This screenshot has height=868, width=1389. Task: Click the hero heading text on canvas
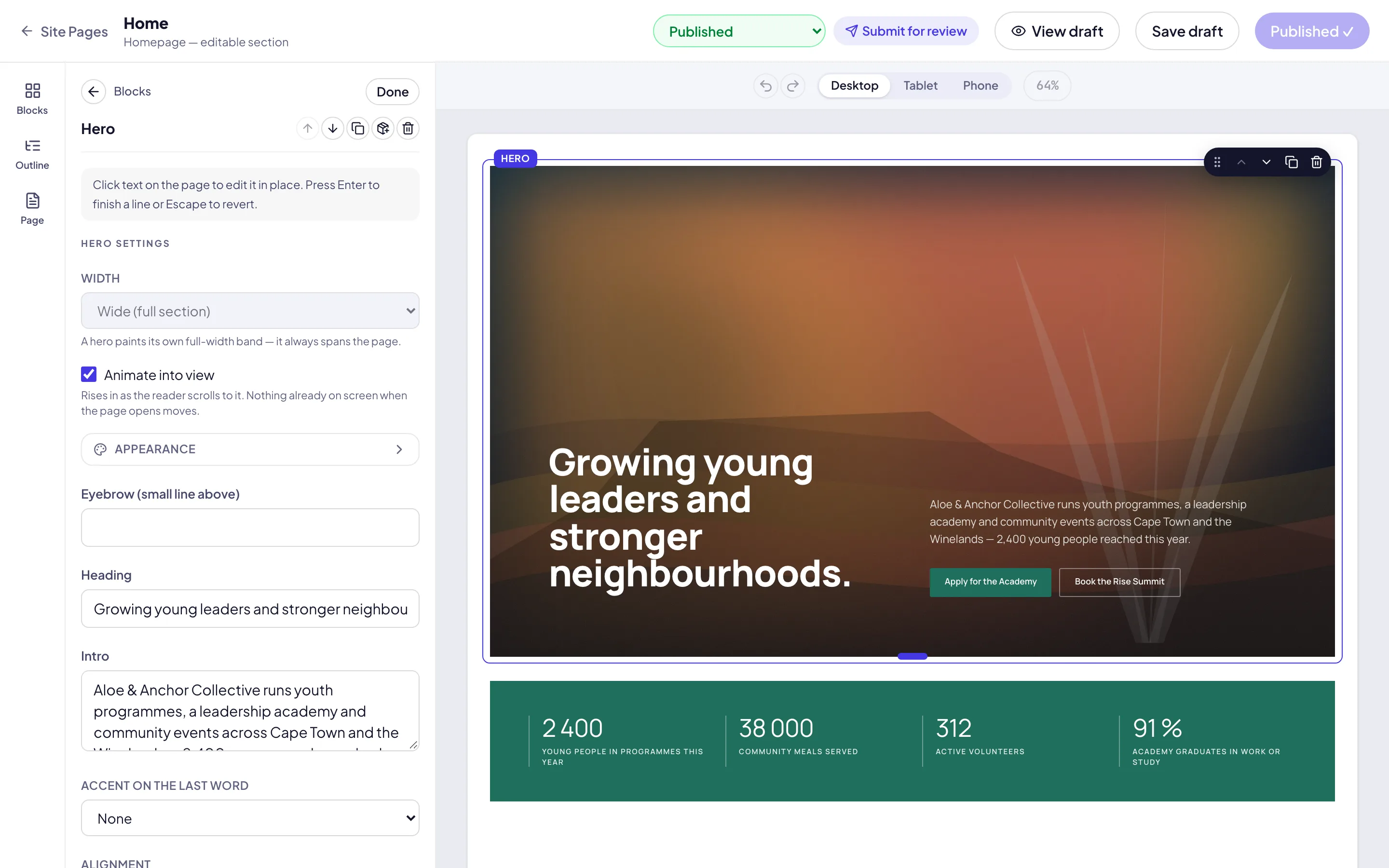699,518
